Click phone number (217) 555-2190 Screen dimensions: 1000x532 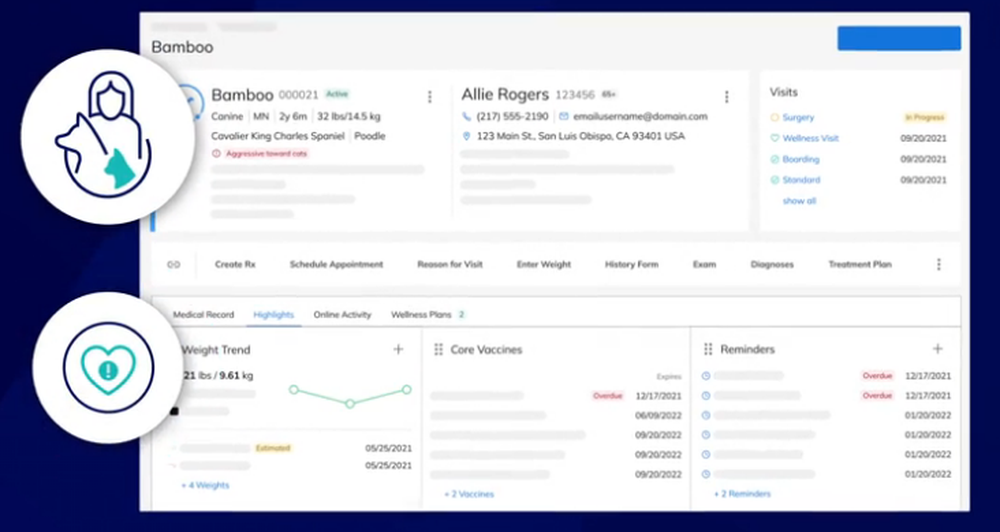click(x=511, y=117)
